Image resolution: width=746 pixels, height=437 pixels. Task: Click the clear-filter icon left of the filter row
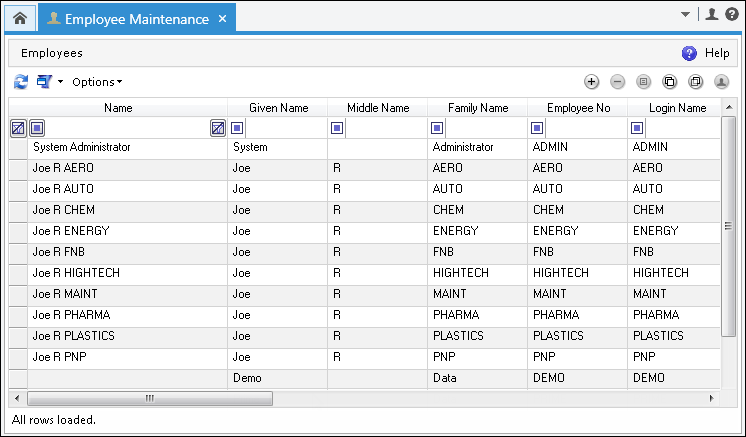pyautogui.click(x=18, y=128)
